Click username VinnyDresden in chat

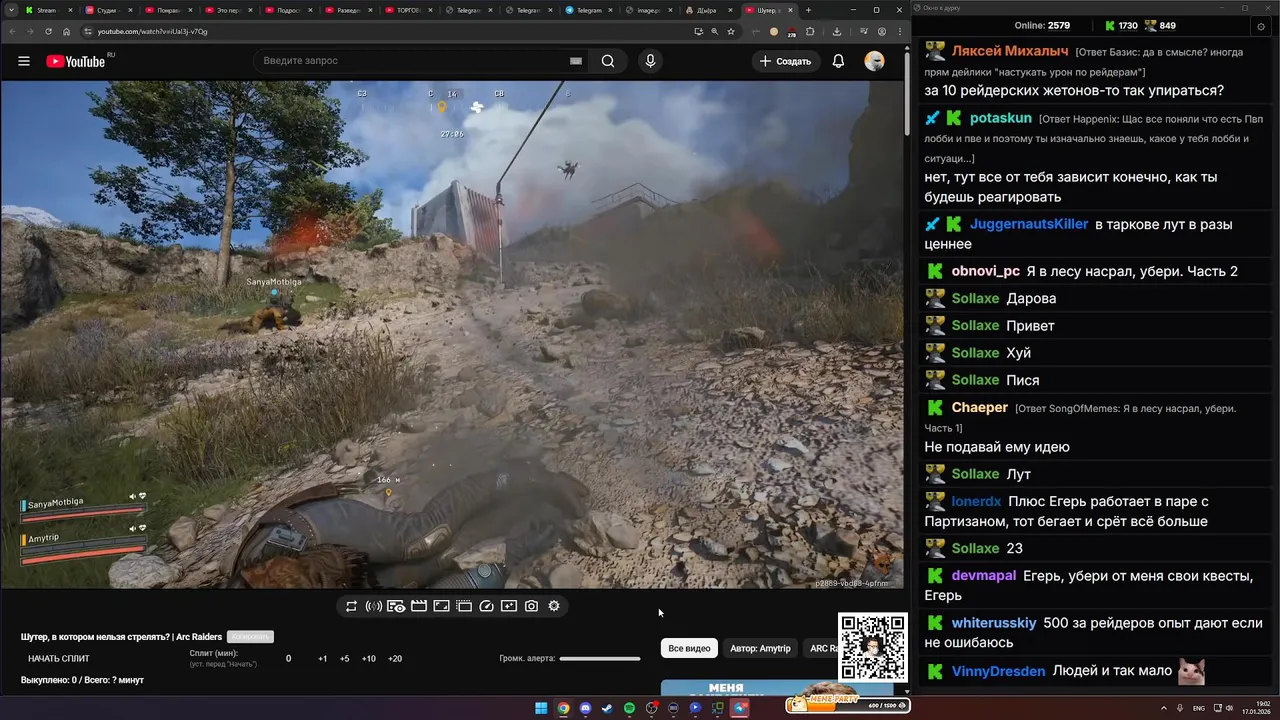pos(998,671)
